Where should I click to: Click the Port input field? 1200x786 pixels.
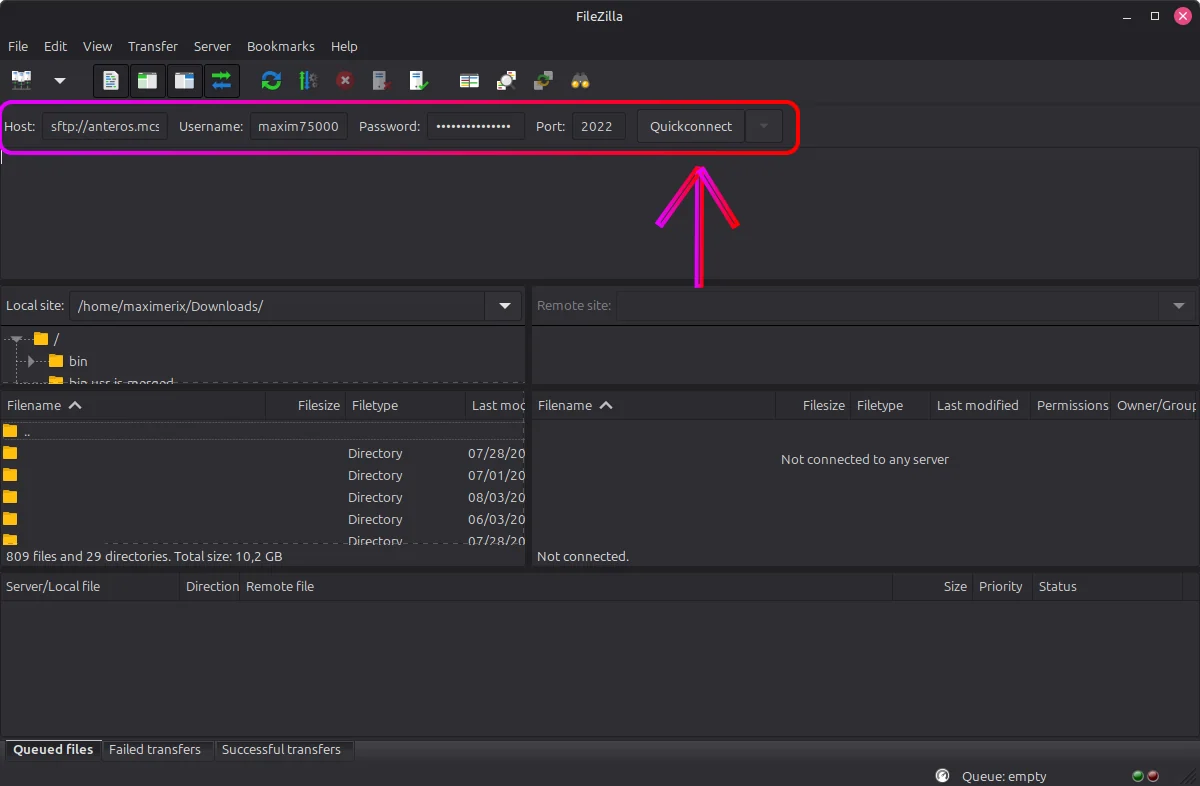(x=598, y=126)
